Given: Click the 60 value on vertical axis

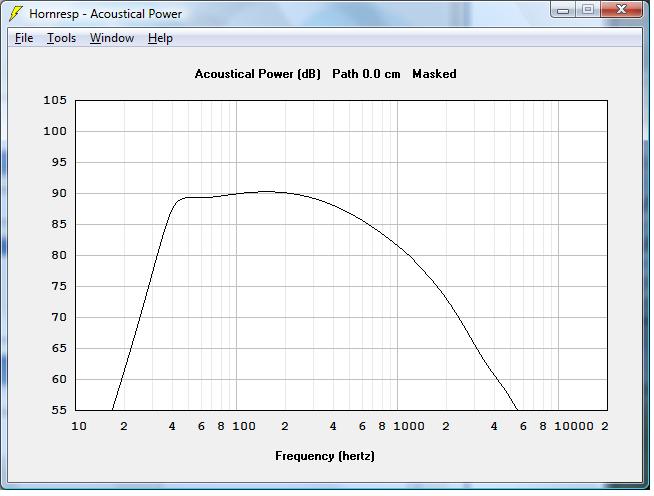Looking at the screenshot, I should [59, 379].
